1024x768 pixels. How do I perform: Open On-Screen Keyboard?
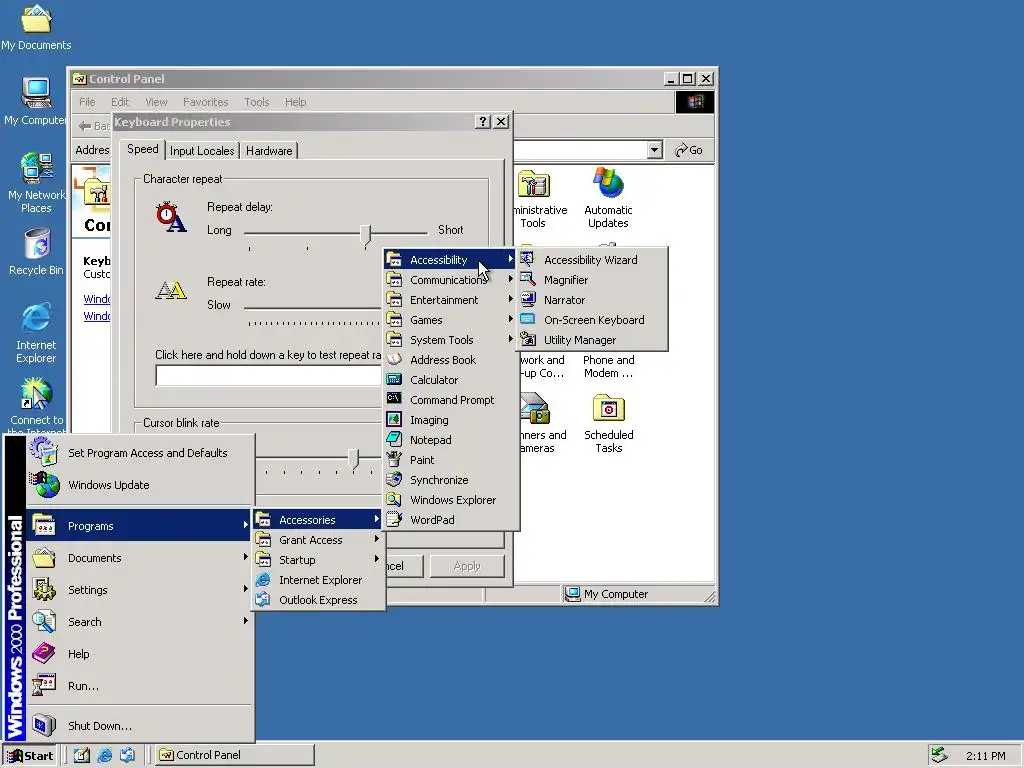(592, 320)
